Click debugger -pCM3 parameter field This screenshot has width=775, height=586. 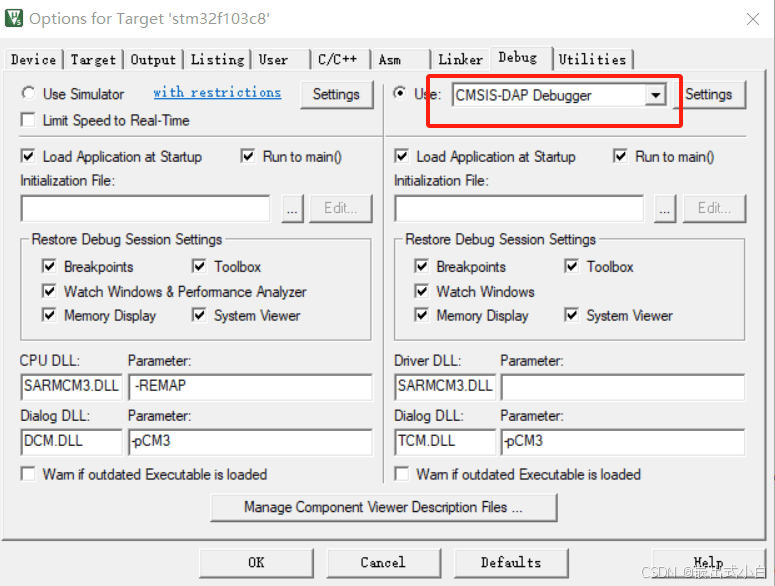(x=623, y=441)
